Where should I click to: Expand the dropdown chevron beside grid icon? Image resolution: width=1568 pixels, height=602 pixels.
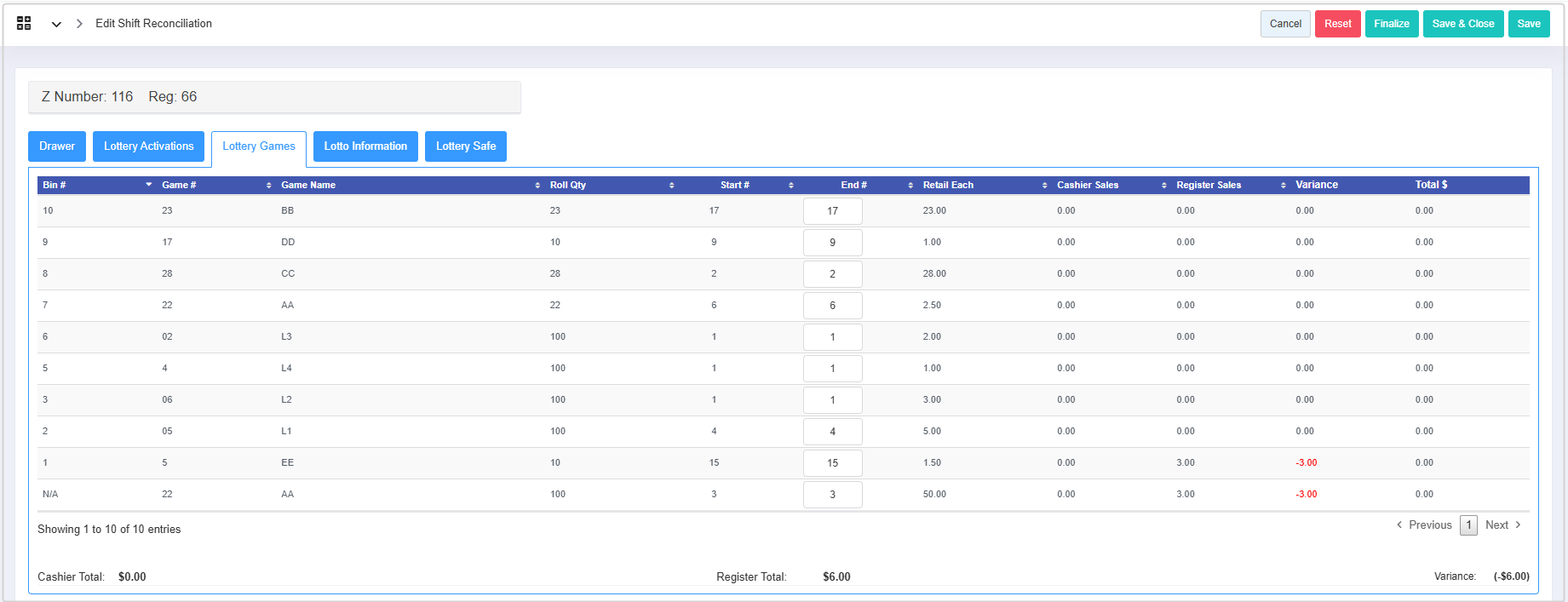(56, 24)
